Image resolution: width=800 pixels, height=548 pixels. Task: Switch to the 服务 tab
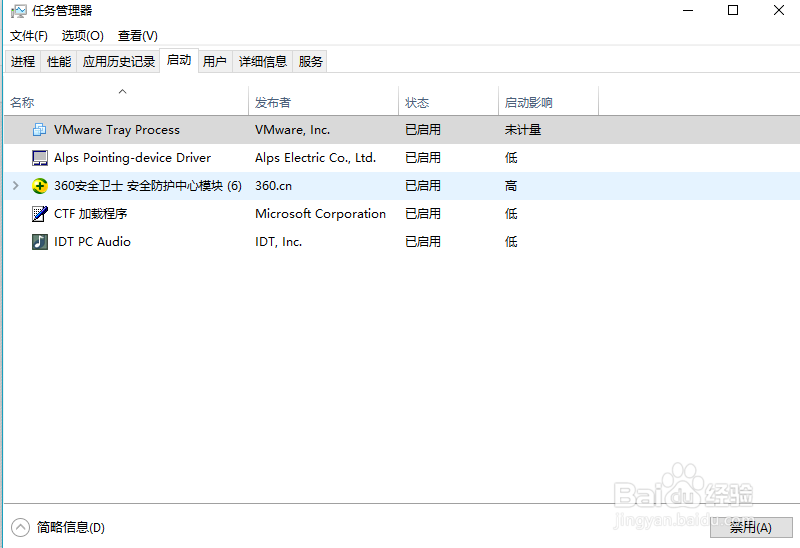(x=311, y=62)
